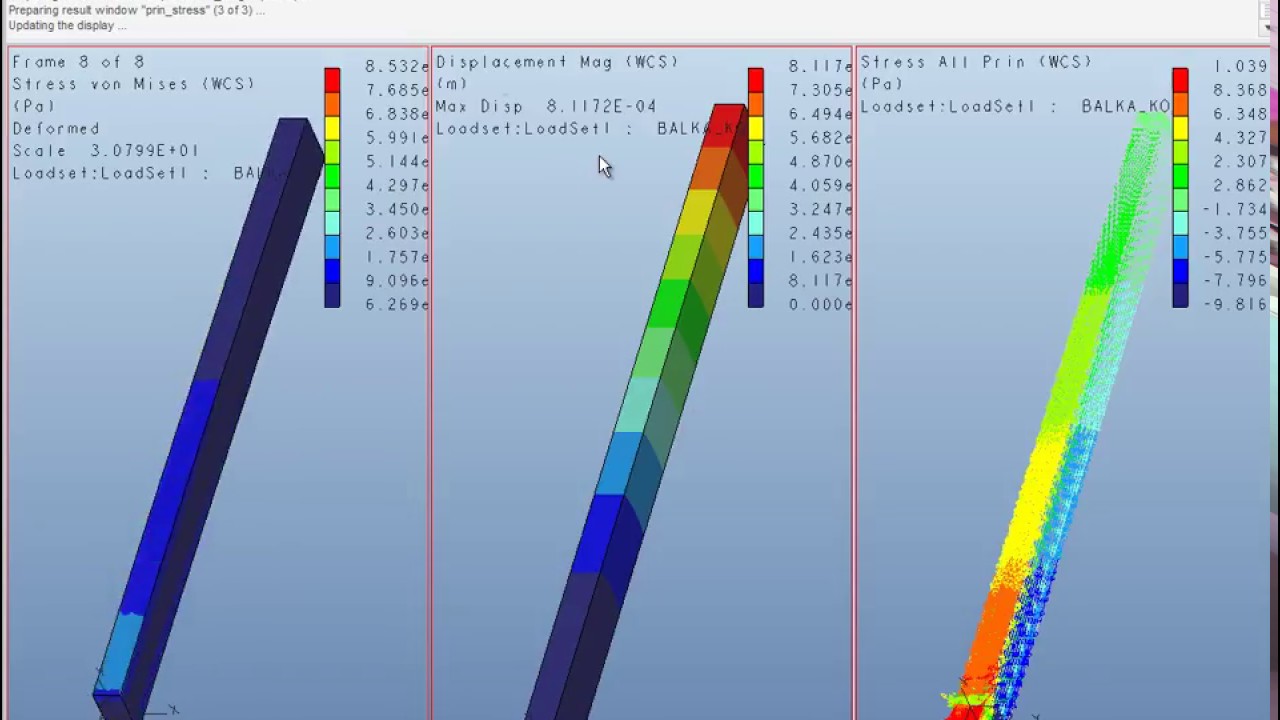The height and width of the screenshot is (720, 1280).
Task: Pick the cyan band of displacement legend
Action: point(756,224)
